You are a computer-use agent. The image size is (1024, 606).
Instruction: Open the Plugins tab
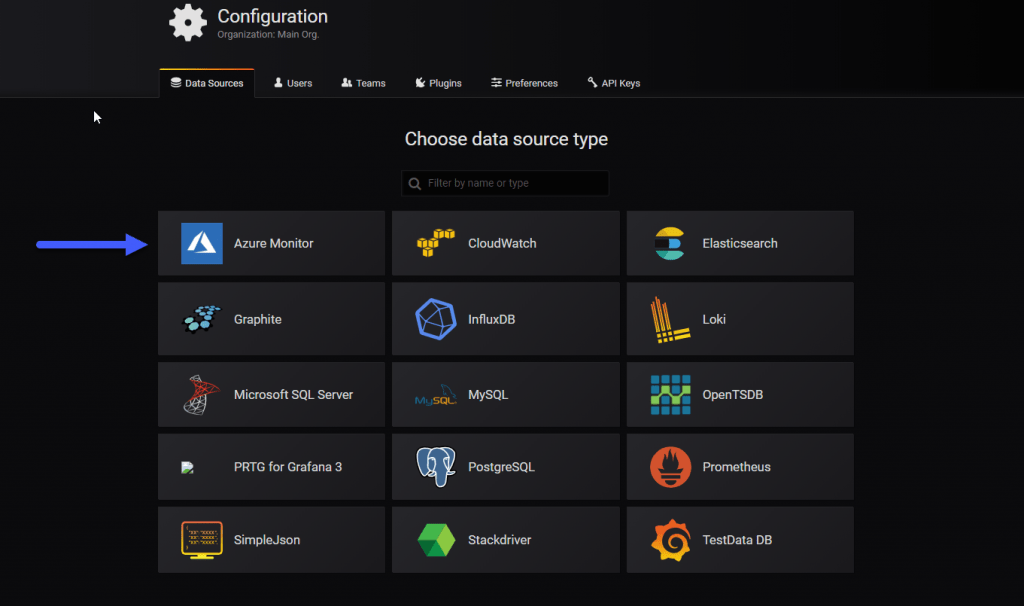tap(438, 83)
